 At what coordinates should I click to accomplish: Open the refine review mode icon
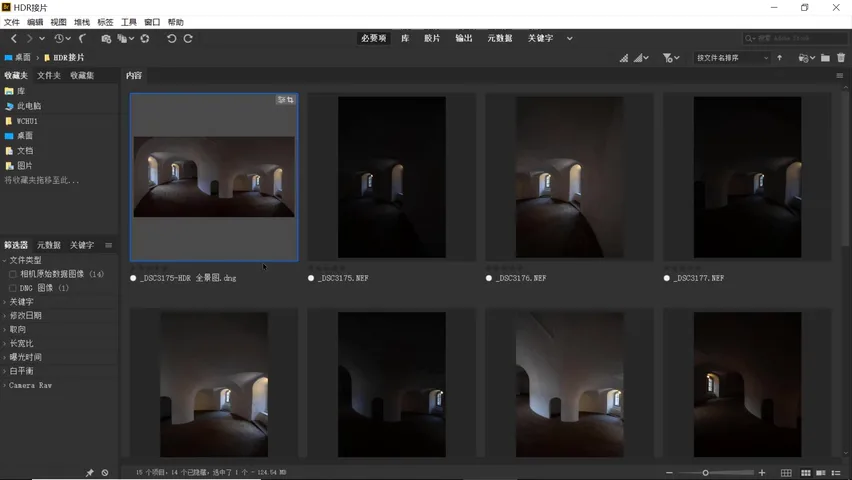[126, 39]
